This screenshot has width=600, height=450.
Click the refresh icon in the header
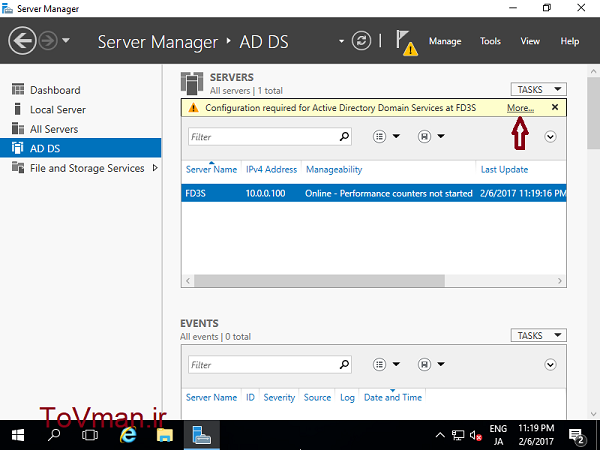coord(362,41)
